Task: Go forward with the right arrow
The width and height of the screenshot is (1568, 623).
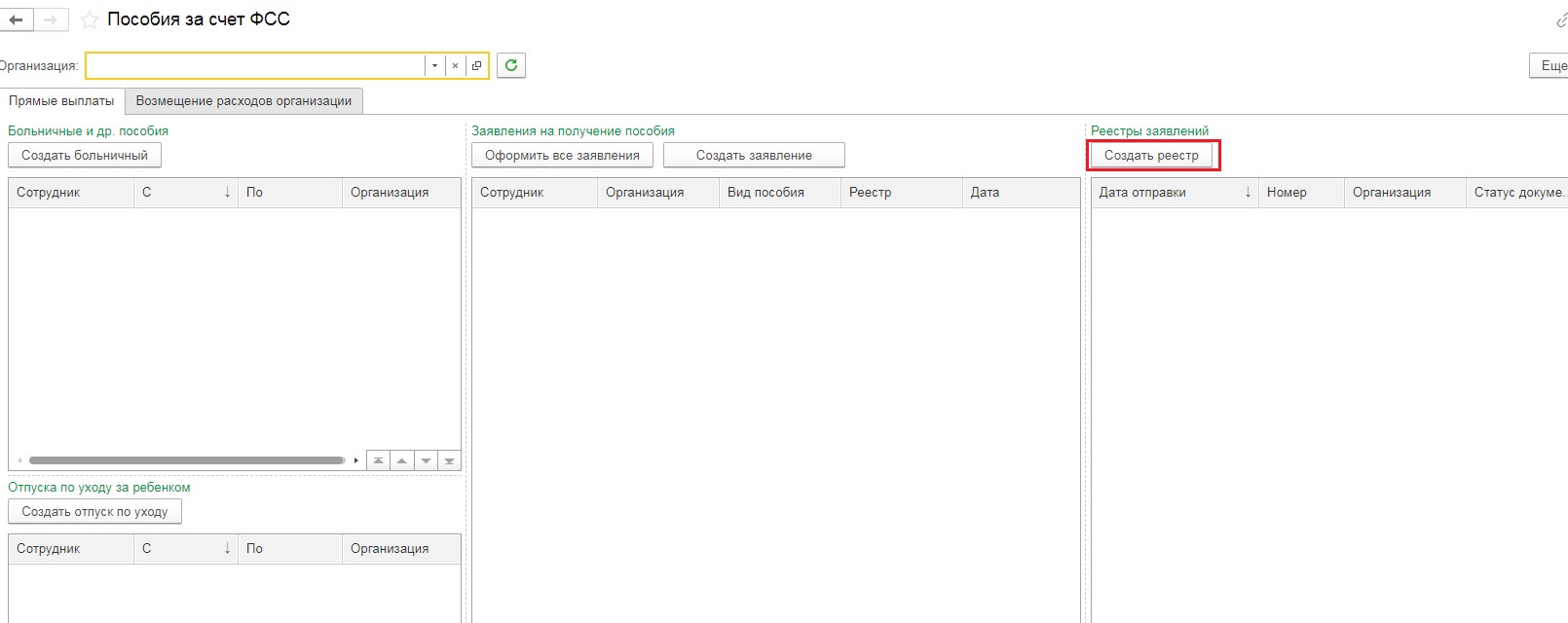Action: tap(51, 19)
